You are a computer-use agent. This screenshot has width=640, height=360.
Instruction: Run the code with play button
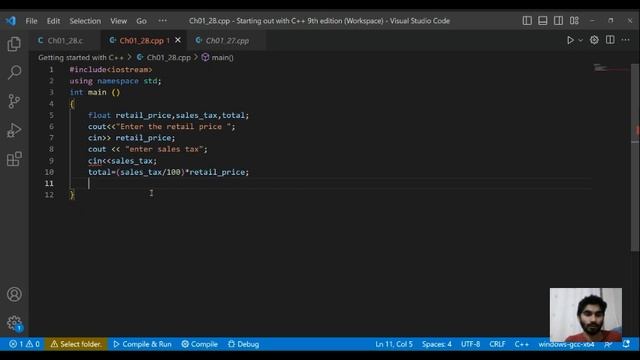click(570, 40)
